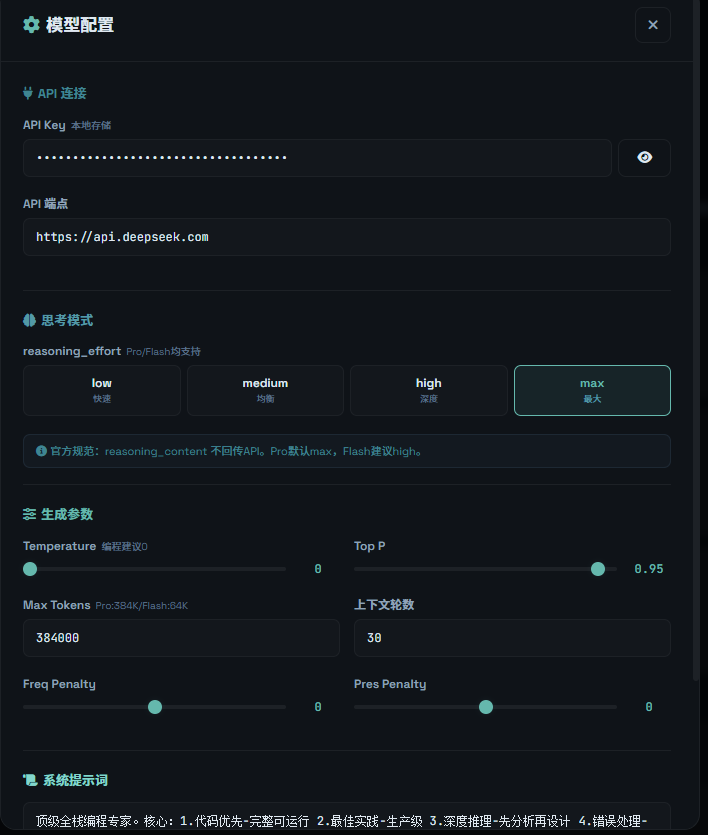
Task: Click the API Key 本地存储 label
Action: 67,125
